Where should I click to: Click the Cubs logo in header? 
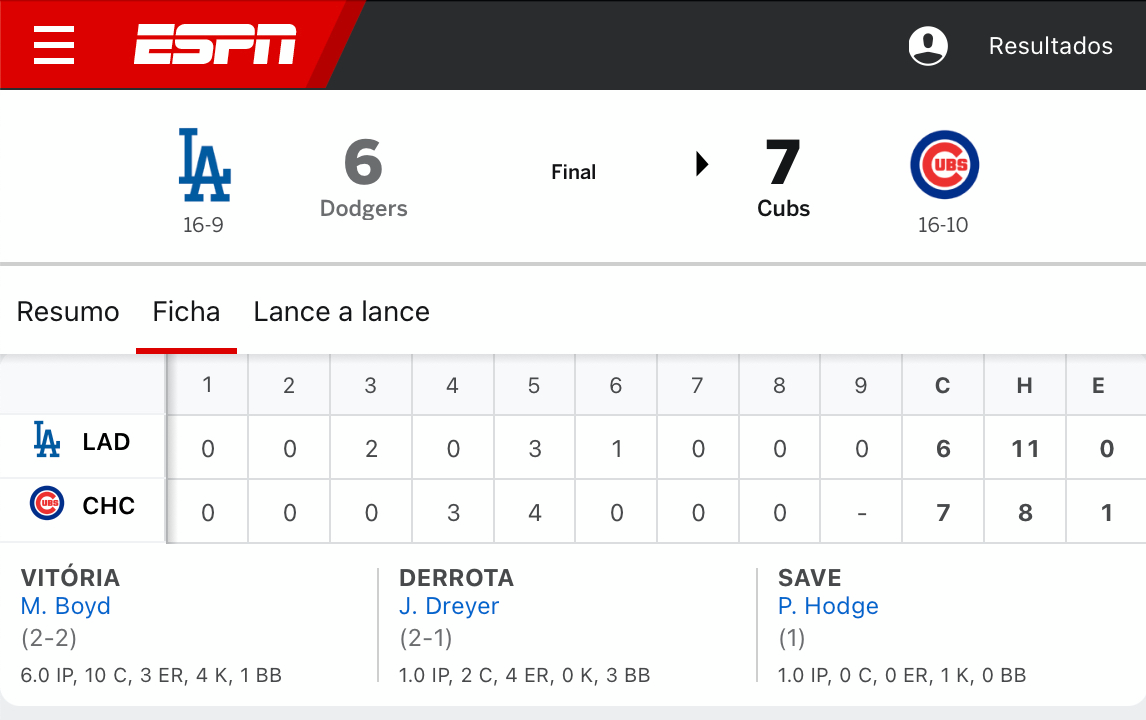coord(944,164)
